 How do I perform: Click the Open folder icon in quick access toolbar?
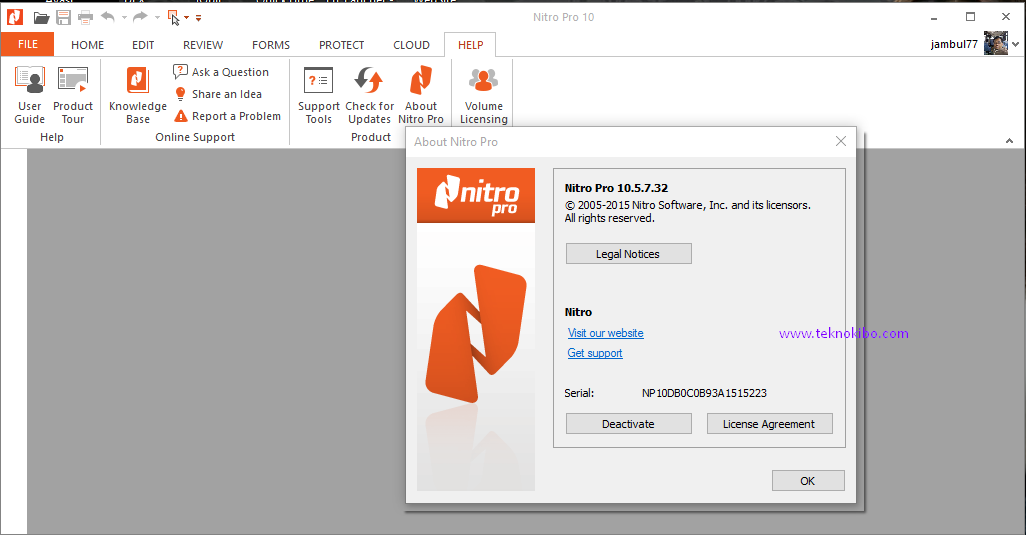[x=41, y=18]
